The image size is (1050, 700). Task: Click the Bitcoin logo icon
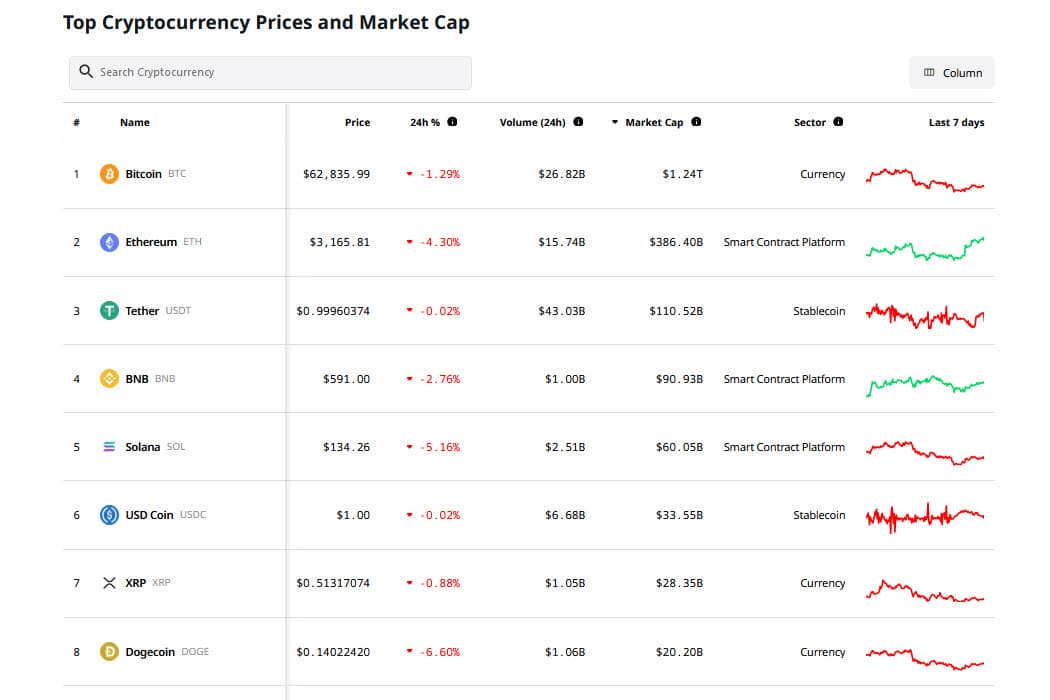tap(110, 173)
